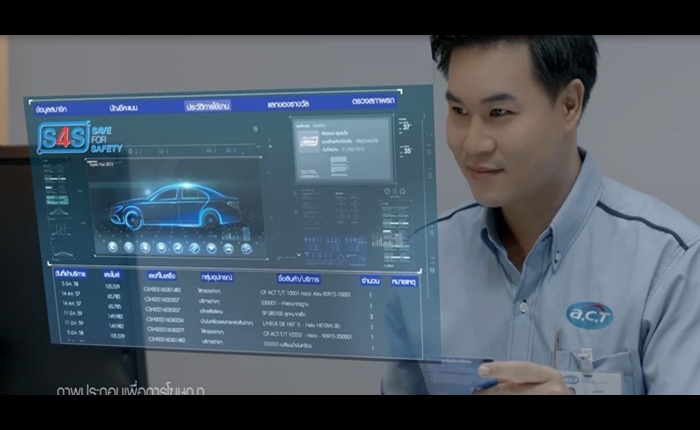The height and width of the screenshot is (430, 700).
Task: Click the square-symbol round icon below the car
Action: pyautogui.click(x=161, y=248)
